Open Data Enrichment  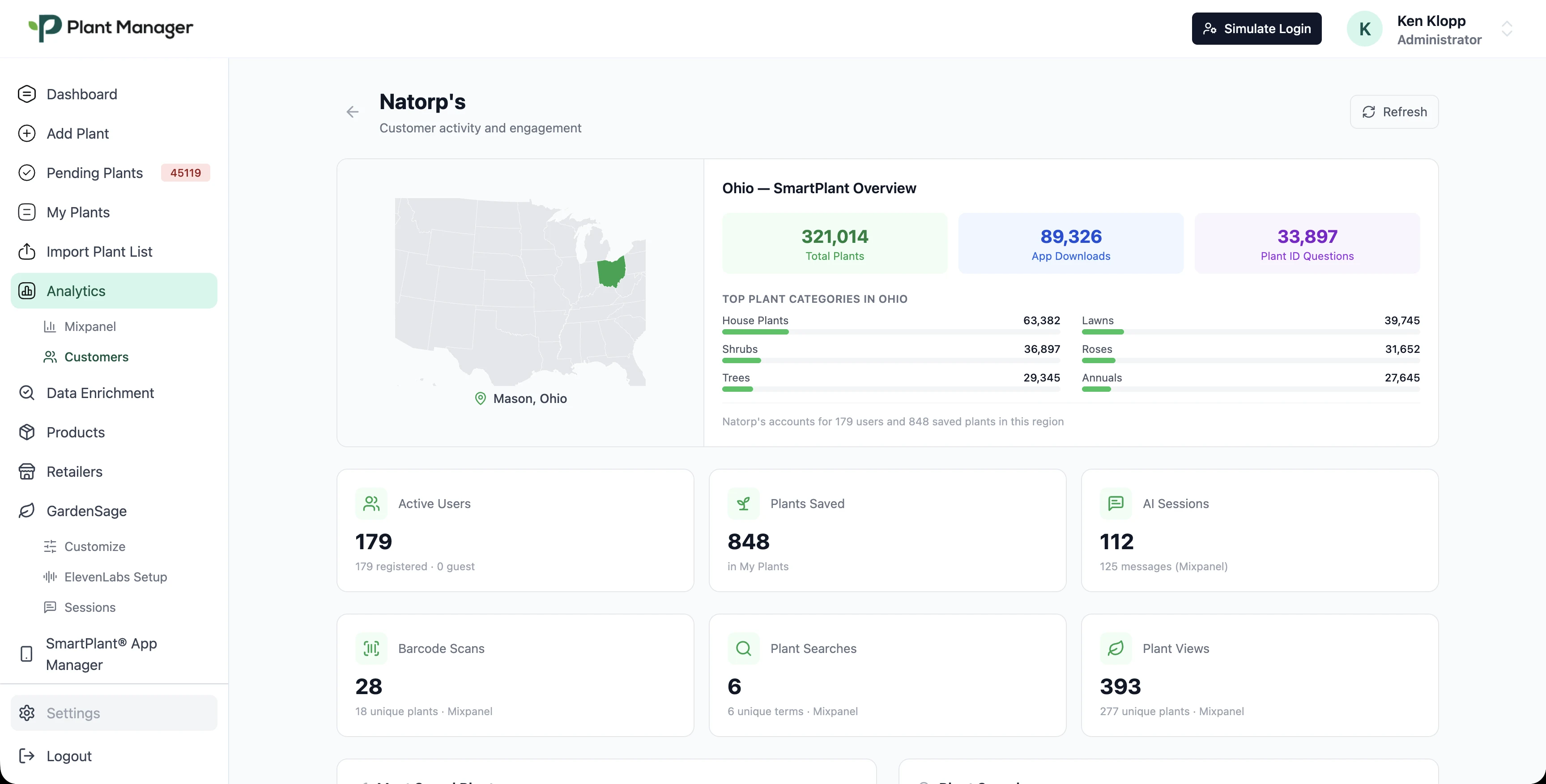[114, 393]
